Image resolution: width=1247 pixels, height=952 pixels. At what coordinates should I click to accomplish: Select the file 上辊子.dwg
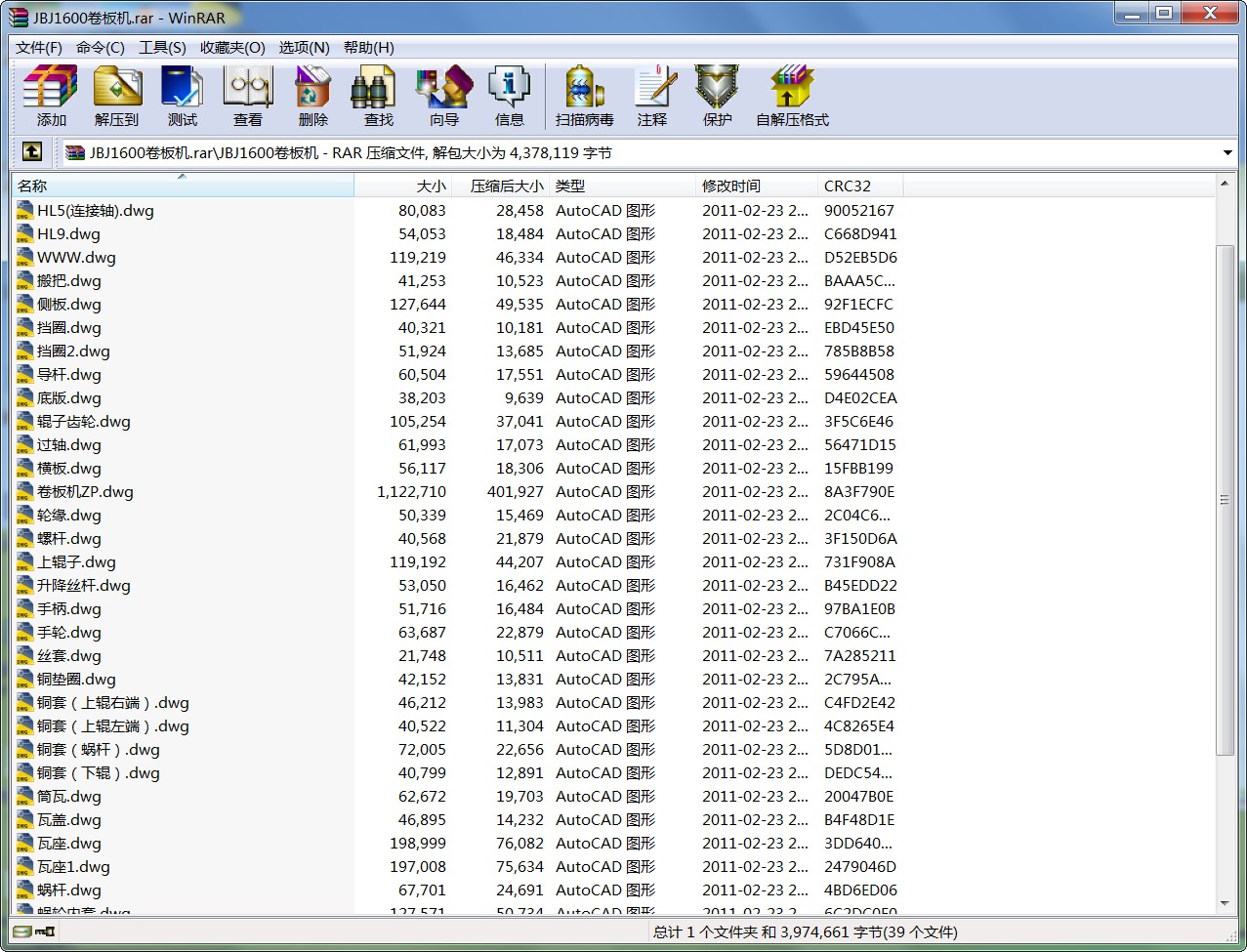[x=76, y=561]
